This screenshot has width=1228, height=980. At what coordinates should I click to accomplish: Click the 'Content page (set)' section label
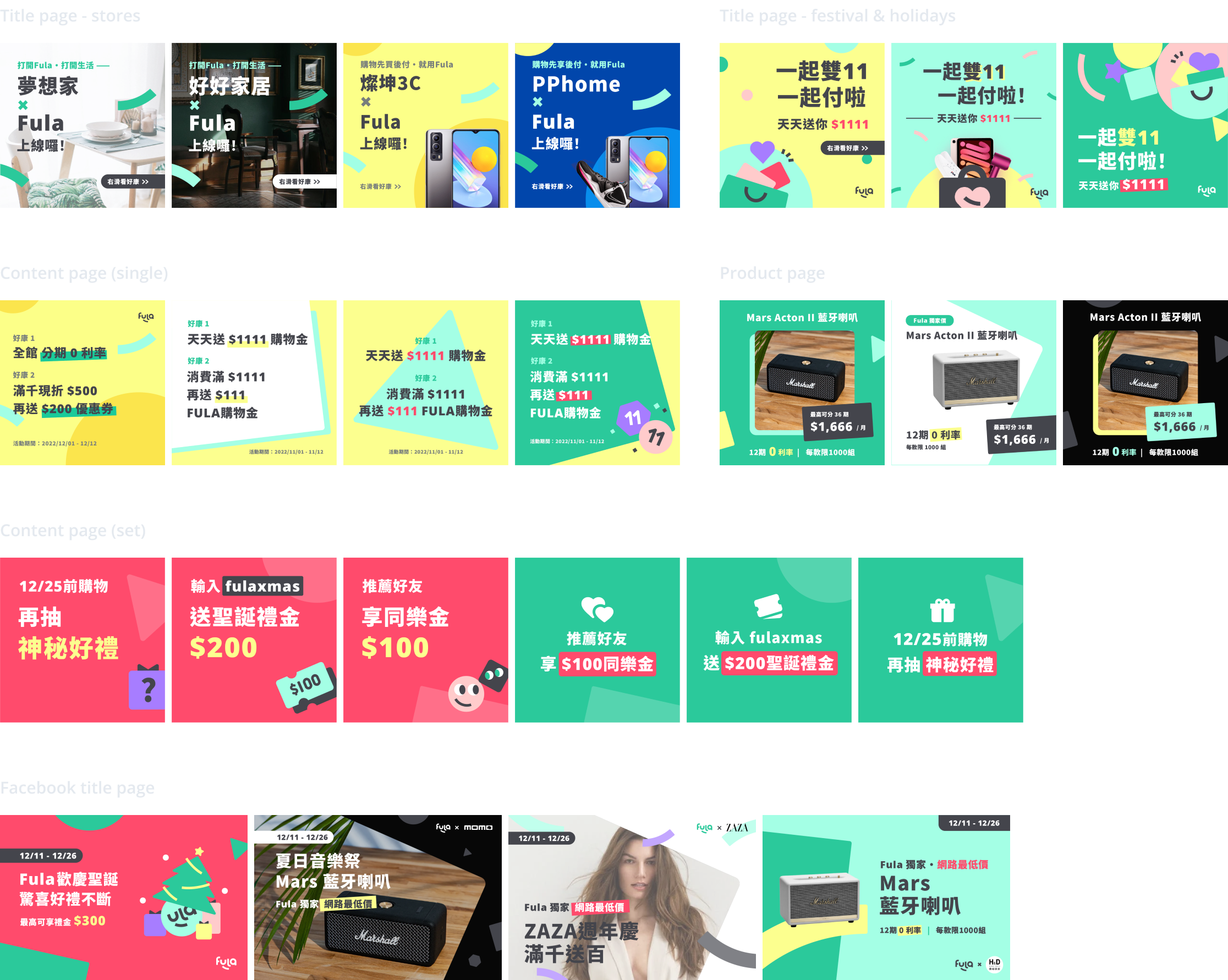[x=72, y=530]
